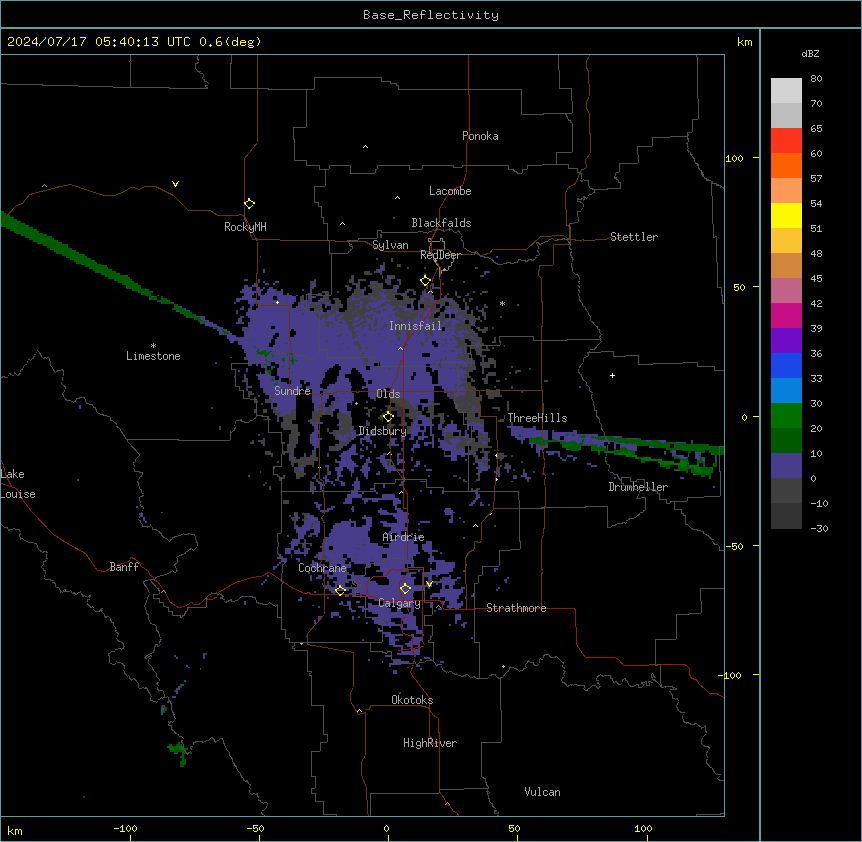
Task: Click the 100 mark on the bottom axis
Action: point(643,828)
